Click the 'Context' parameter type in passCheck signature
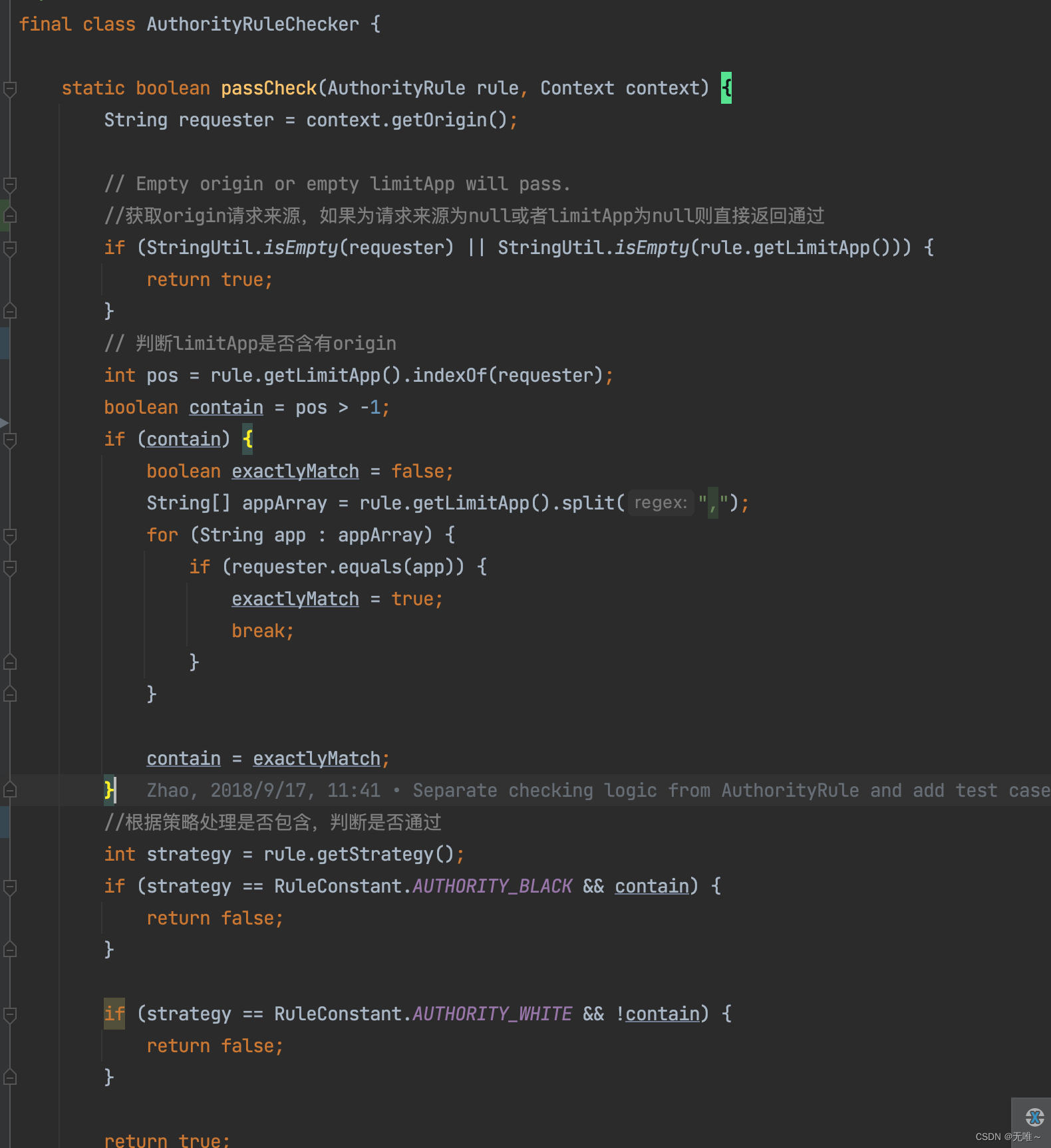Image resolution: width=1051 pixels, height=1148 pixels. (x=577, y=88)
